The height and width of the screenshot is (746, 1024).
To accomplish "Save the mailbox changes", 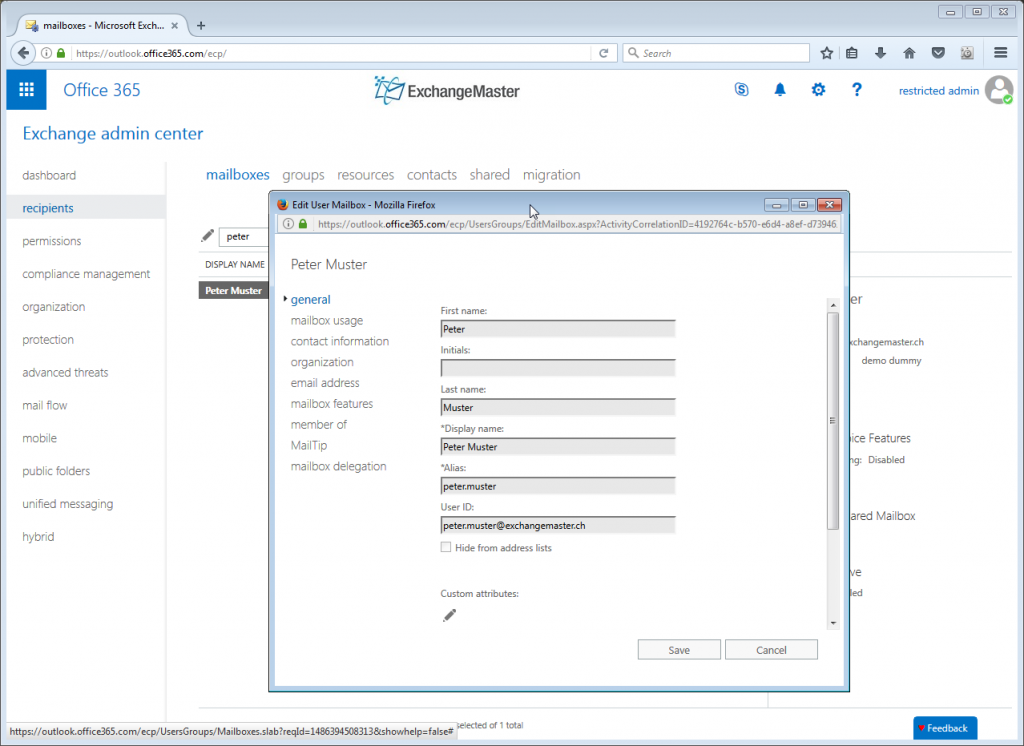I will coord(679,649).
